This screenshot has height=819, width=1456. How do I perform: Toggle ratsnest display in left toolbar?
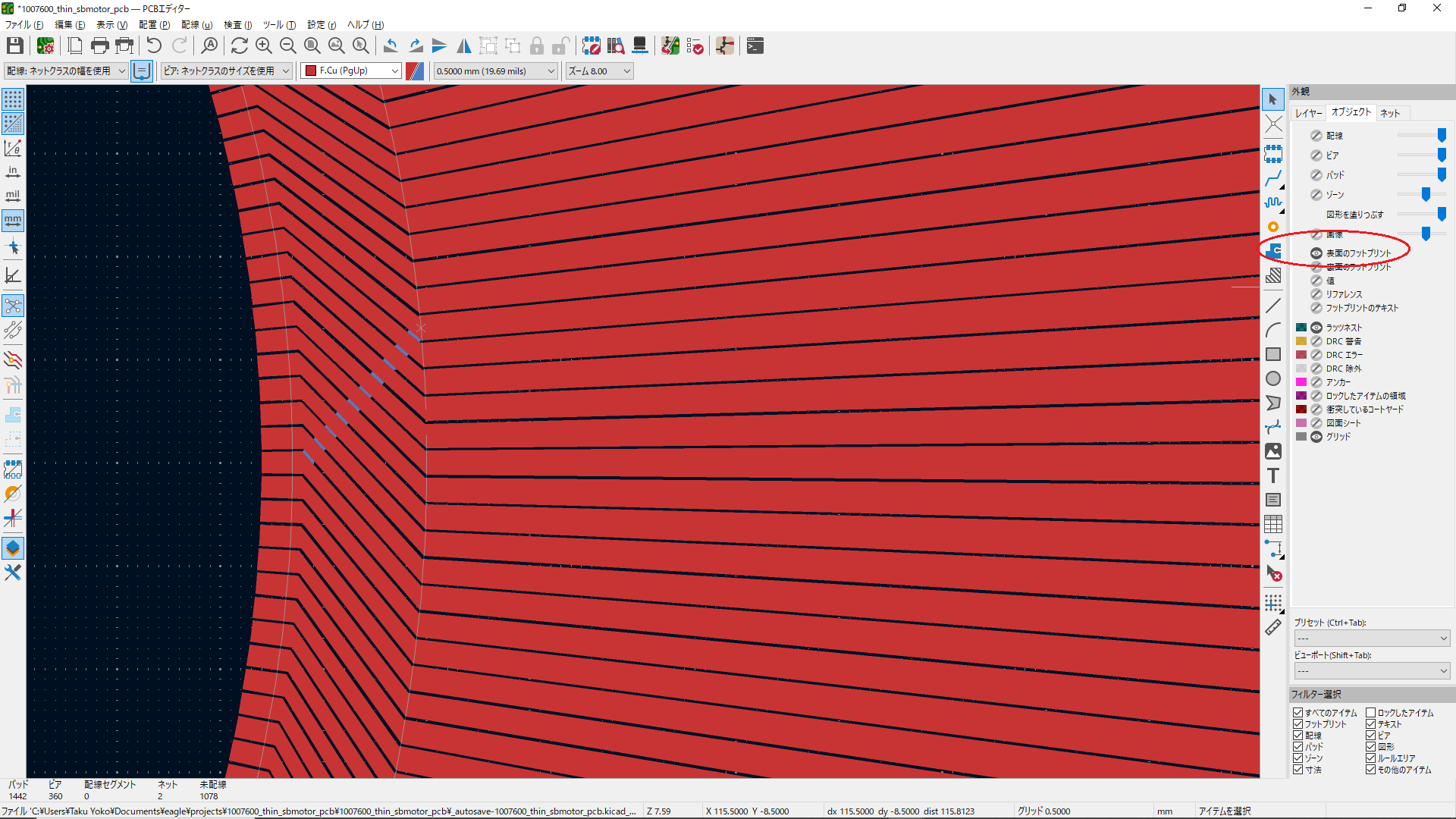13,306
